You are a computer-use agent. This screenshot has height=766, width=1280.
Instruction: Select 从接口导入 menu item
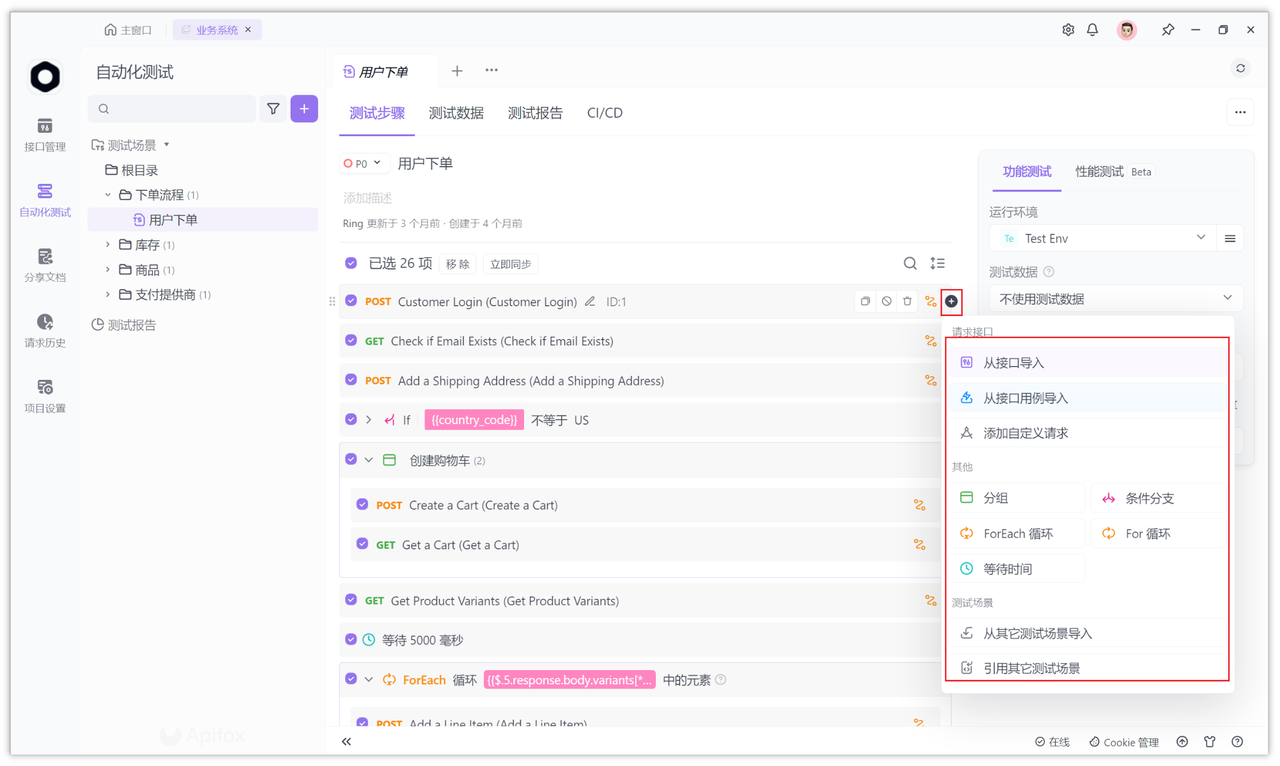pyautogui.click(x=1086, y=363)
